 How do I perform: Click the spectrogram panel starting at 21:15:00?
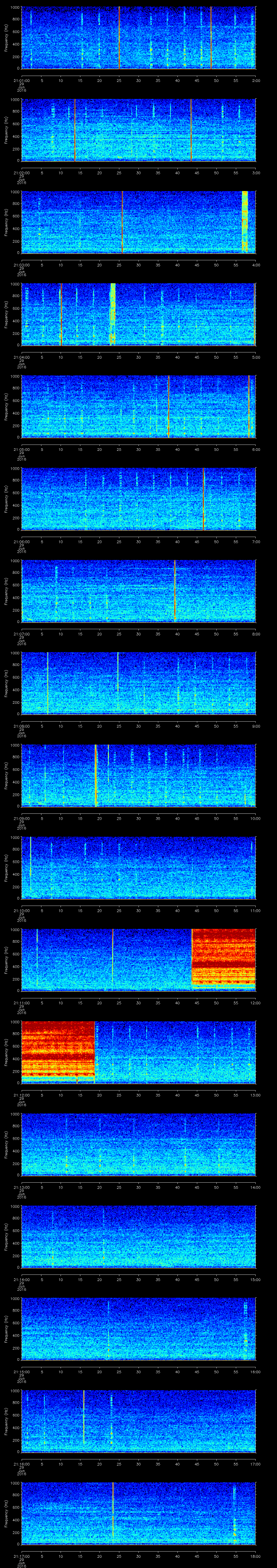click(138, 1329)
